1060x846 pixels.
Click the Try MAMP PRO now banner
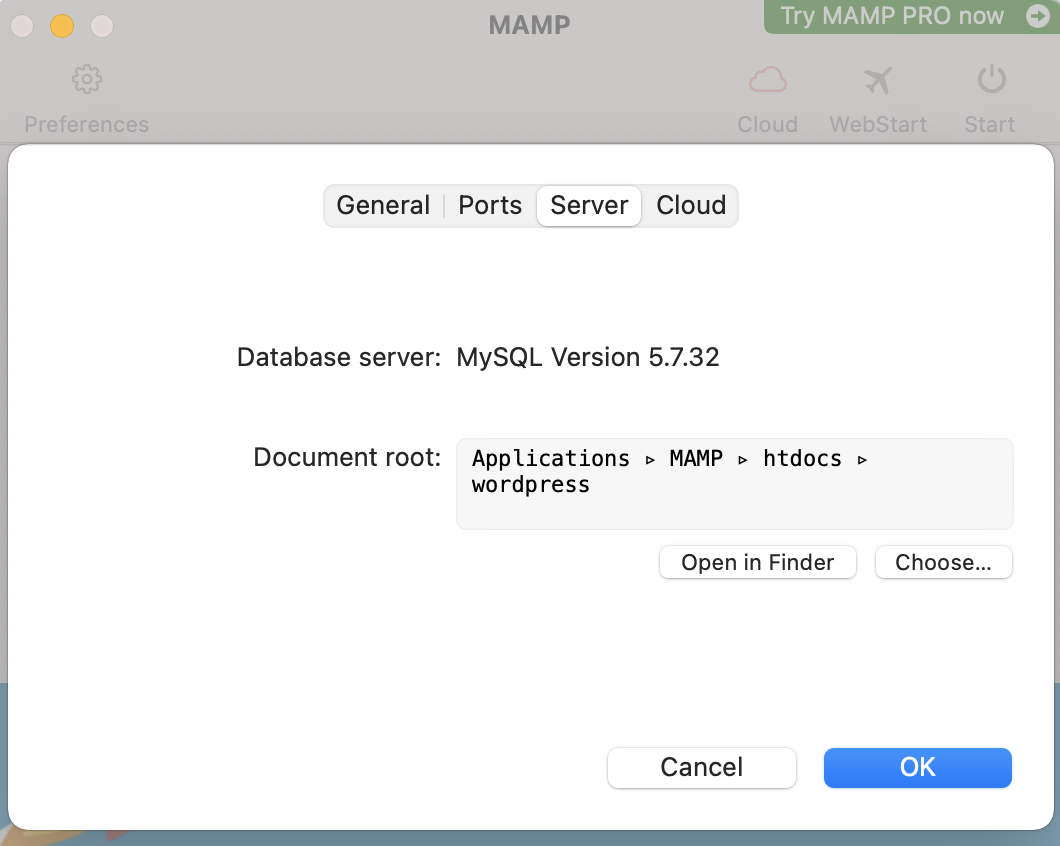pos(911,16)
